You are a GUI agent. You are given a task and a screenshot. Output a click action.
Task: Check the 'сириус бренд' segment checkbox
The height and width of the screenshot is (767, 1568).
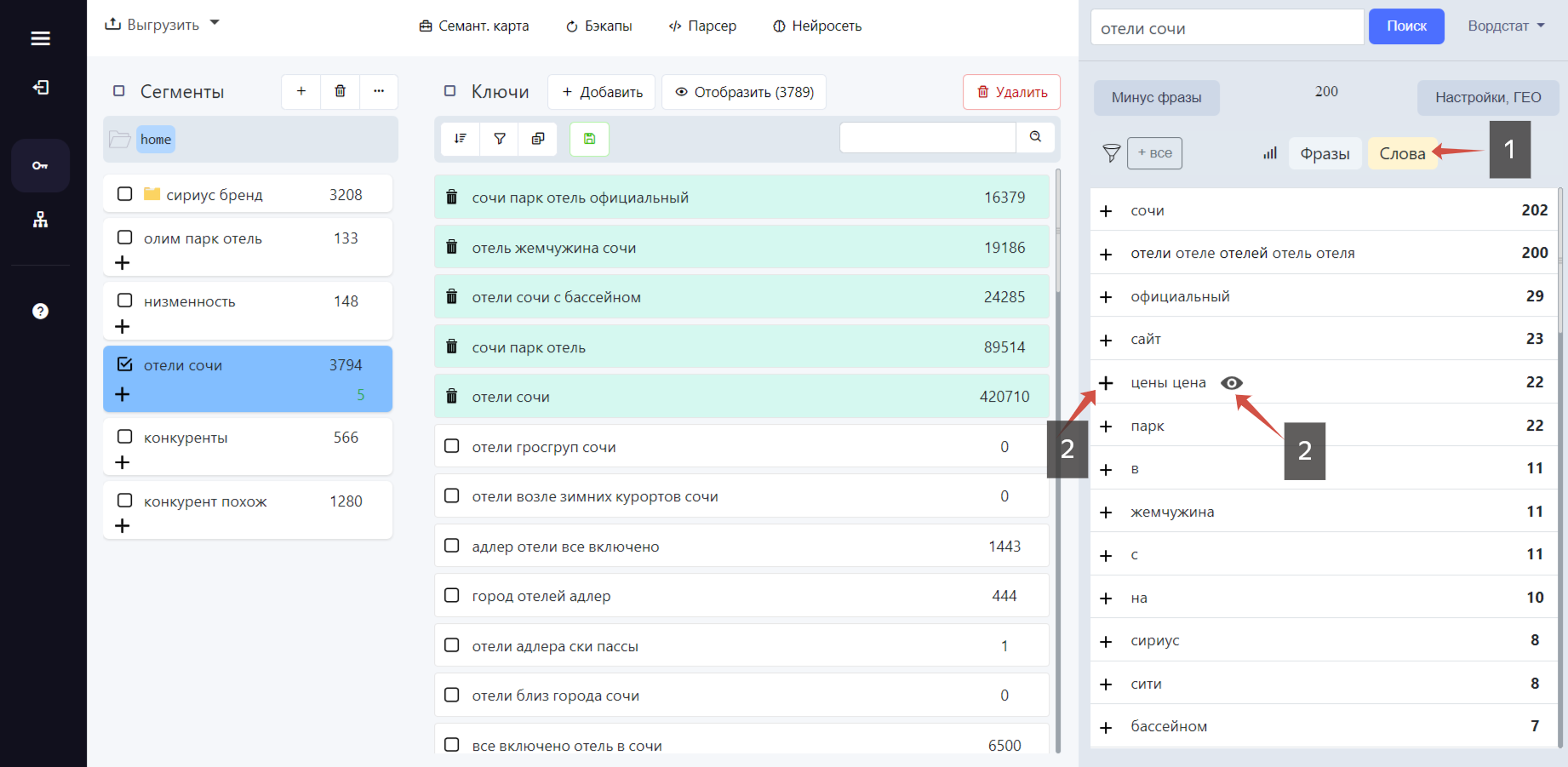point(125,194)
